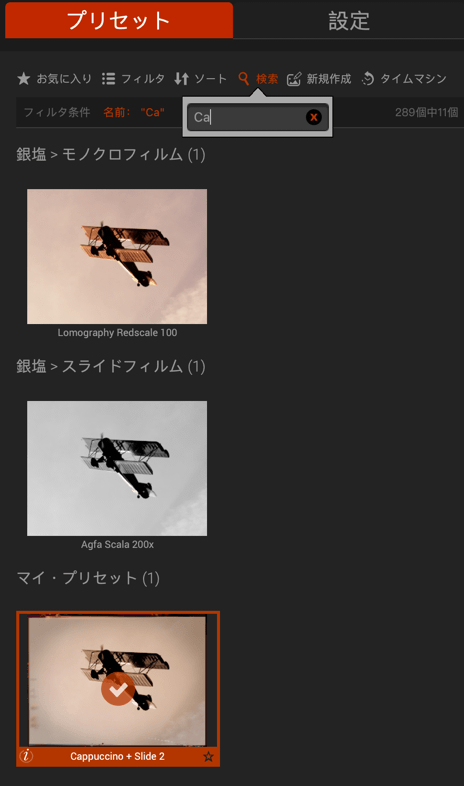Select the Lomography Redscale 100 thumbnail
This screenshot has width=464, height=786.
point(117,256)
